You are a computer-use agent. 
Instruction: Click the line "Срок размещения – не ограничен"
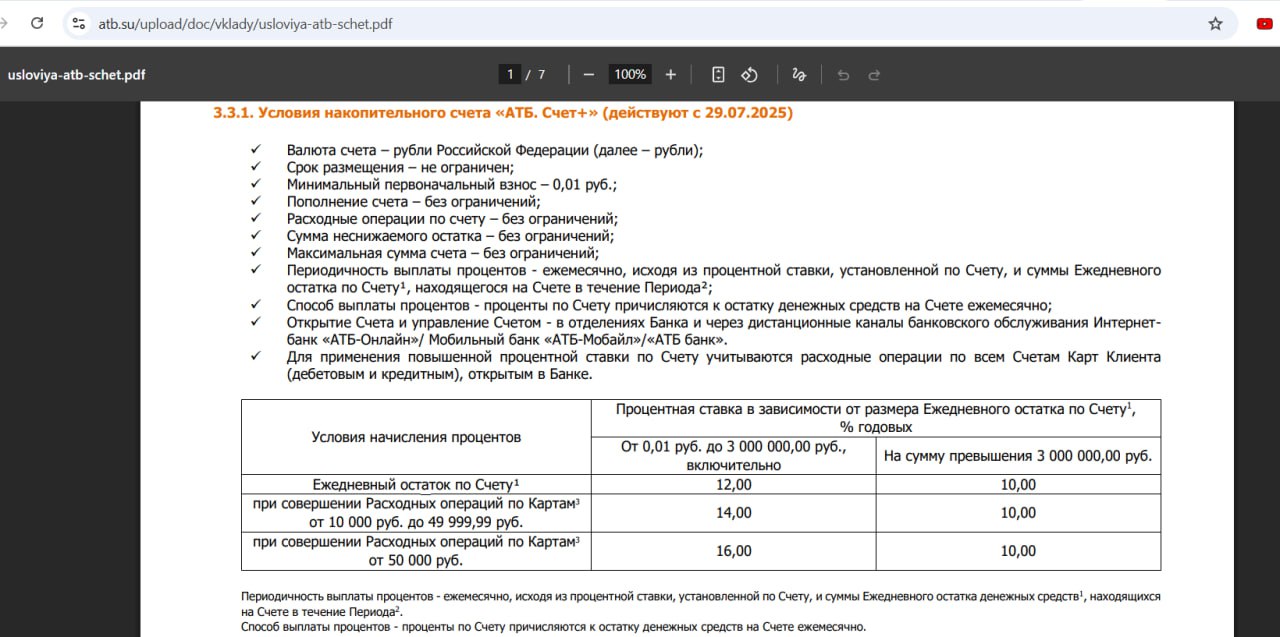[x=400, y=167]
